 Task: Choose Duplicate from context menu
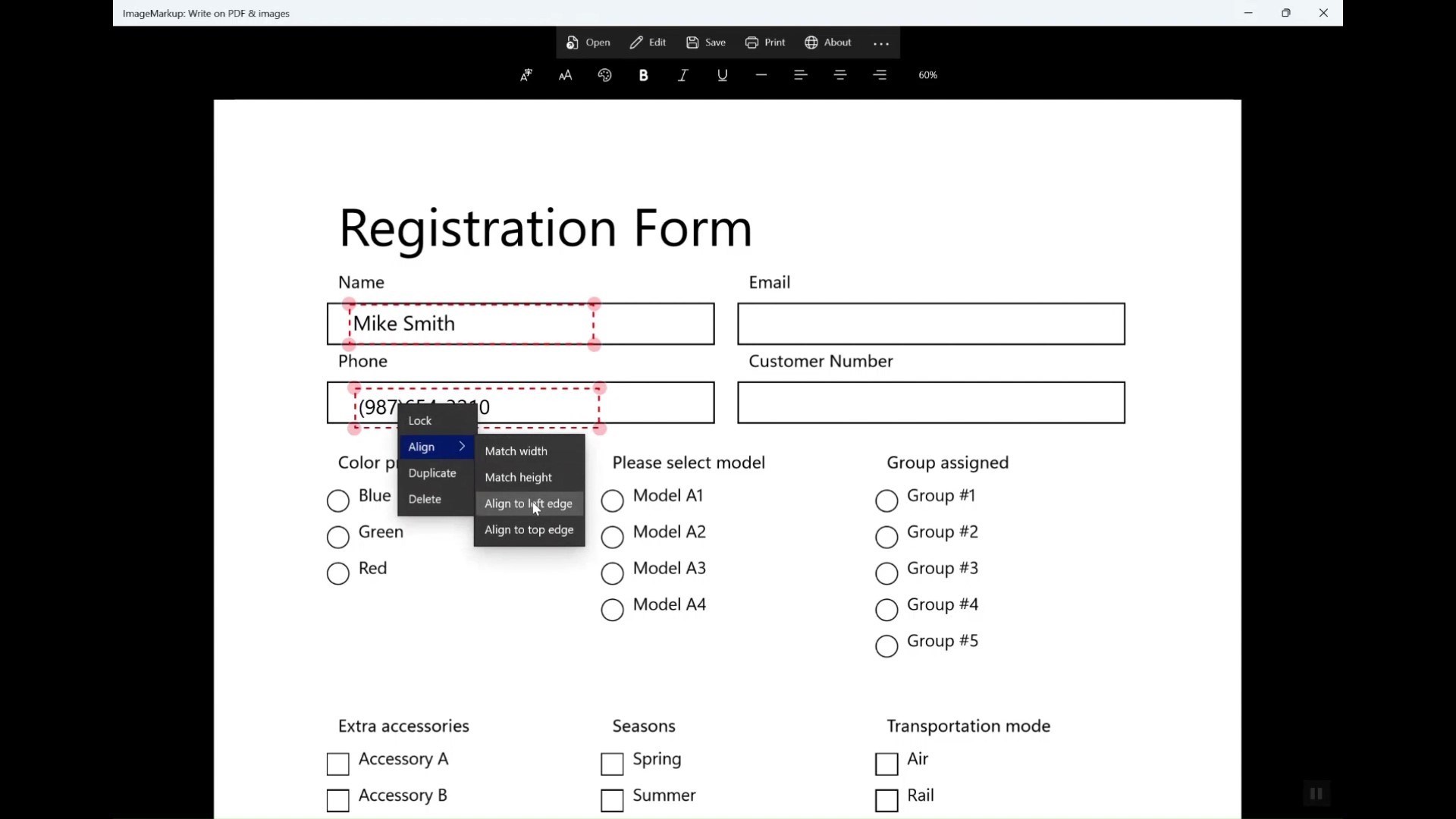(432, 473)
